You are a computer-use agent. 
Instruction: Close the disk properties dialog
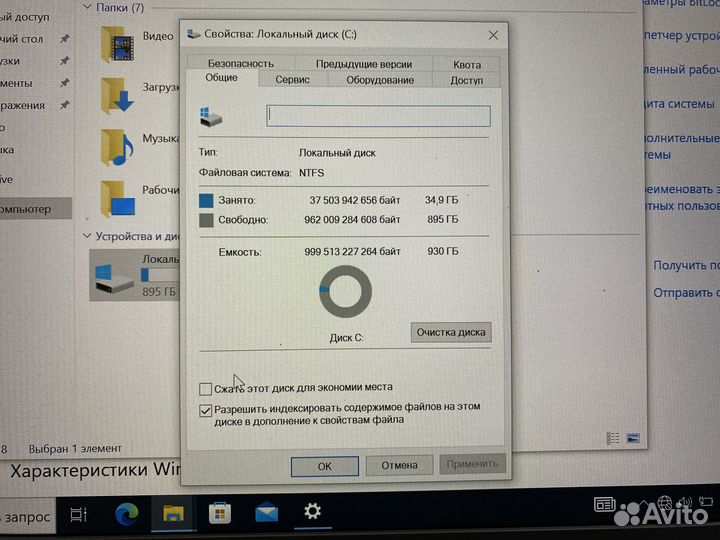pyautogui.click(x=493, y=35)
